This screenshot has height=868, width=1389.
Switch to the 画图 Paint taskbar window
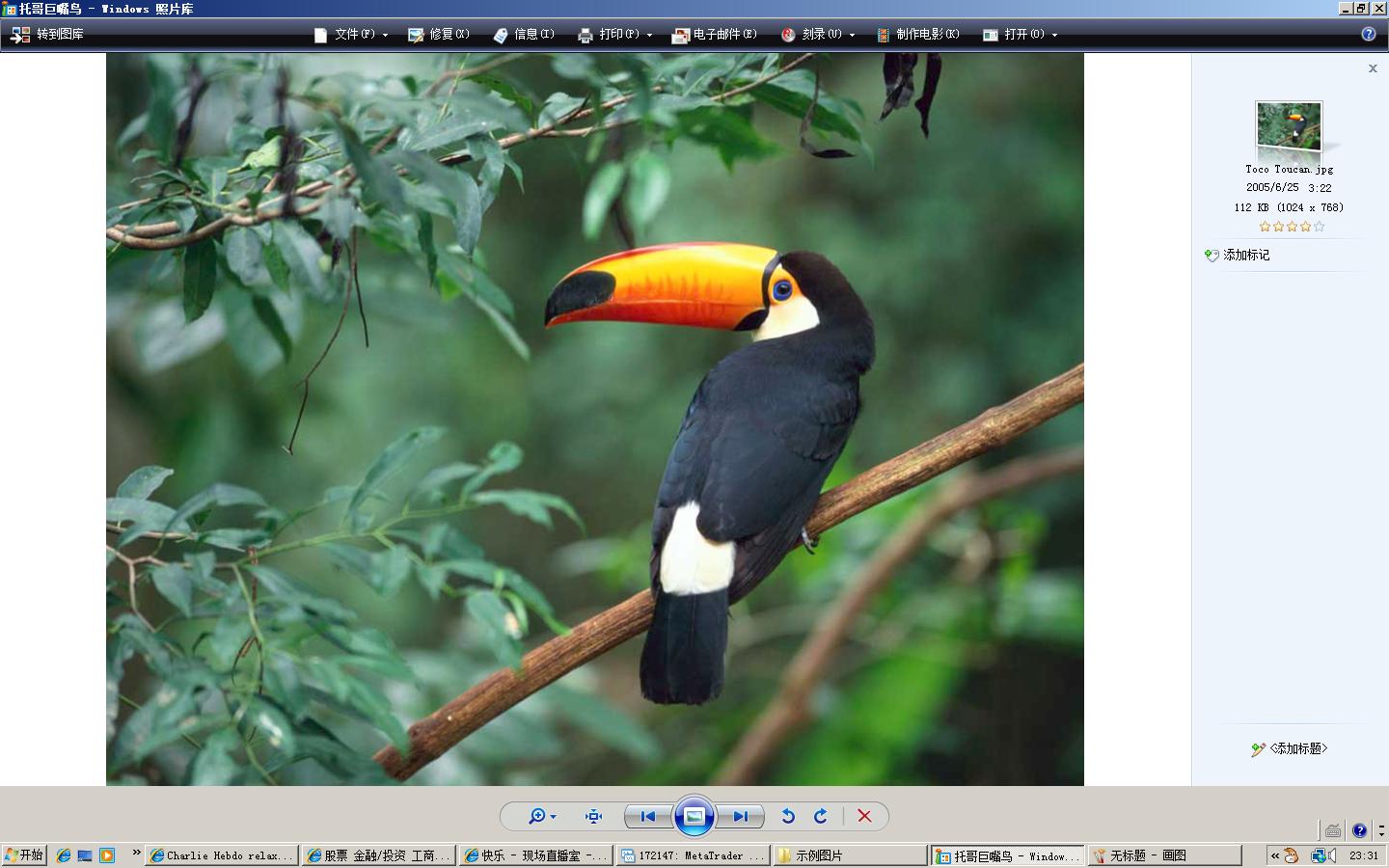tap(1163, 855)
